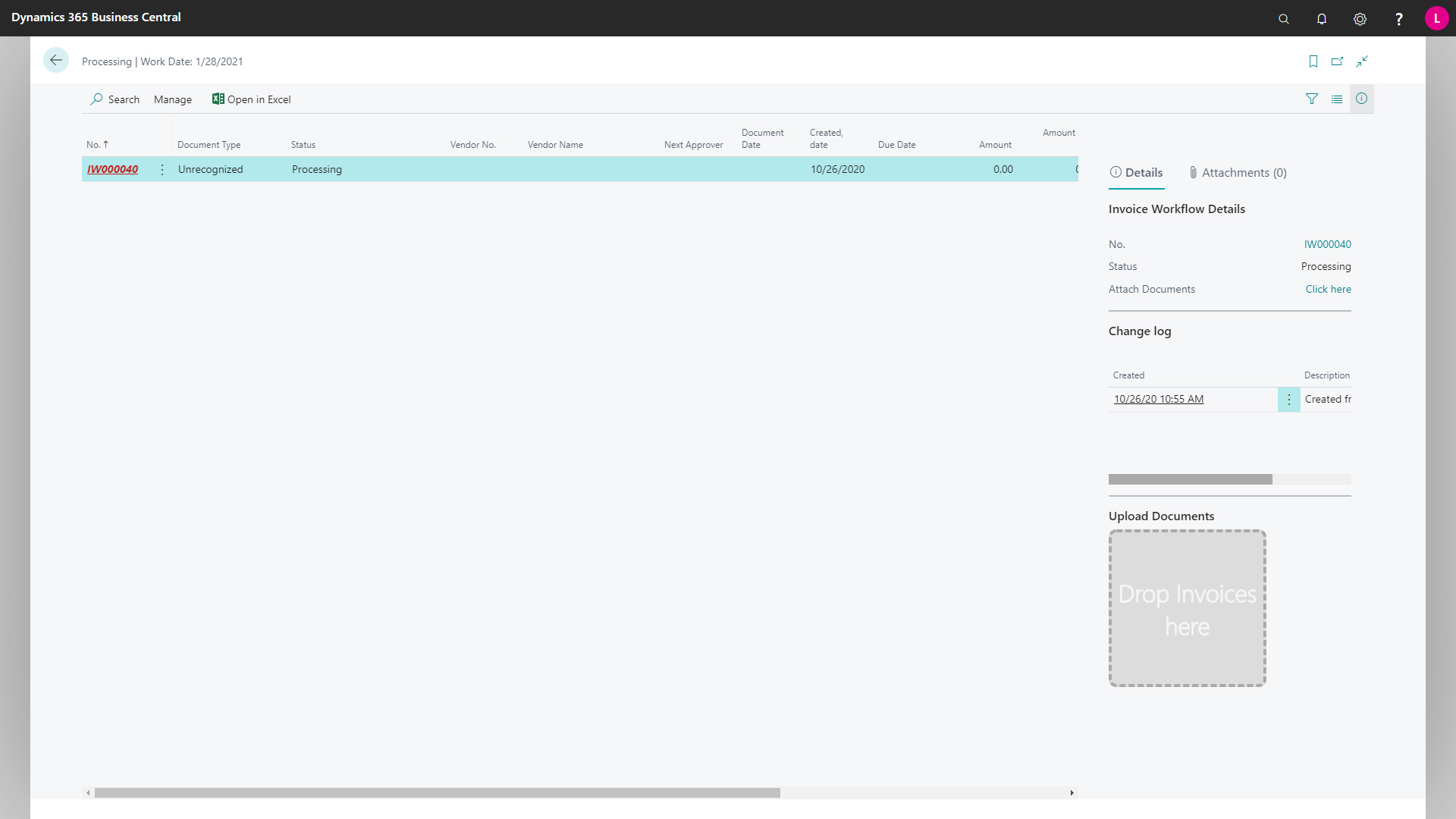Click the Manage menu item
Viewport: 1456px width, 819px height.
point(172,99)
